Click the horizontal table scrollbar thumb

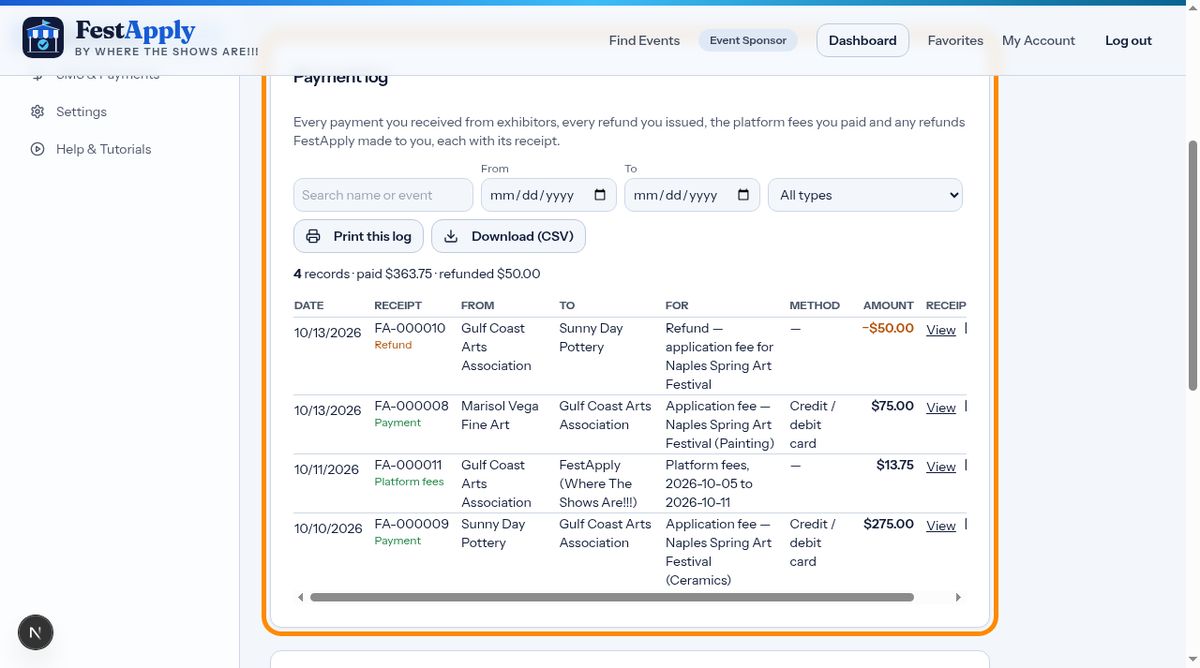(612, 597)
